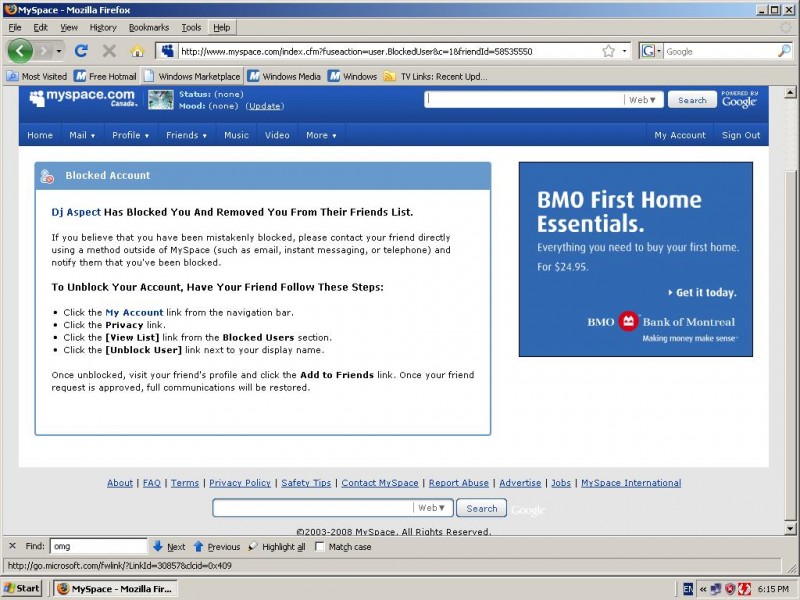Open My Account in navigation bar
800x600 pixels.
click(x=680, y=135)
